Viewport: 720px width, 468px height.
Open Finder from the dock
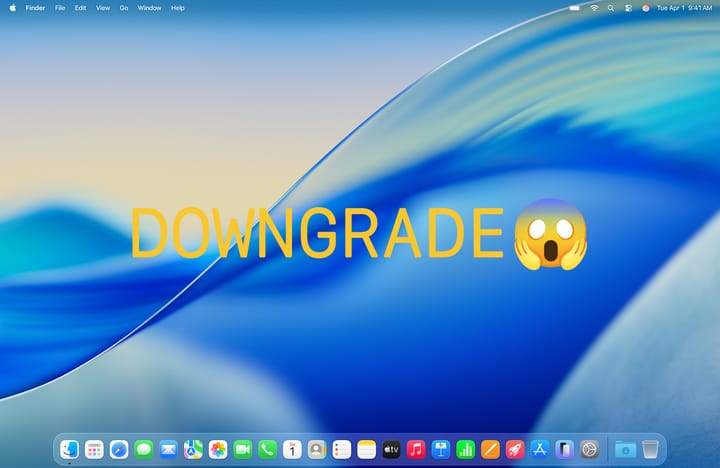(70, 450)
